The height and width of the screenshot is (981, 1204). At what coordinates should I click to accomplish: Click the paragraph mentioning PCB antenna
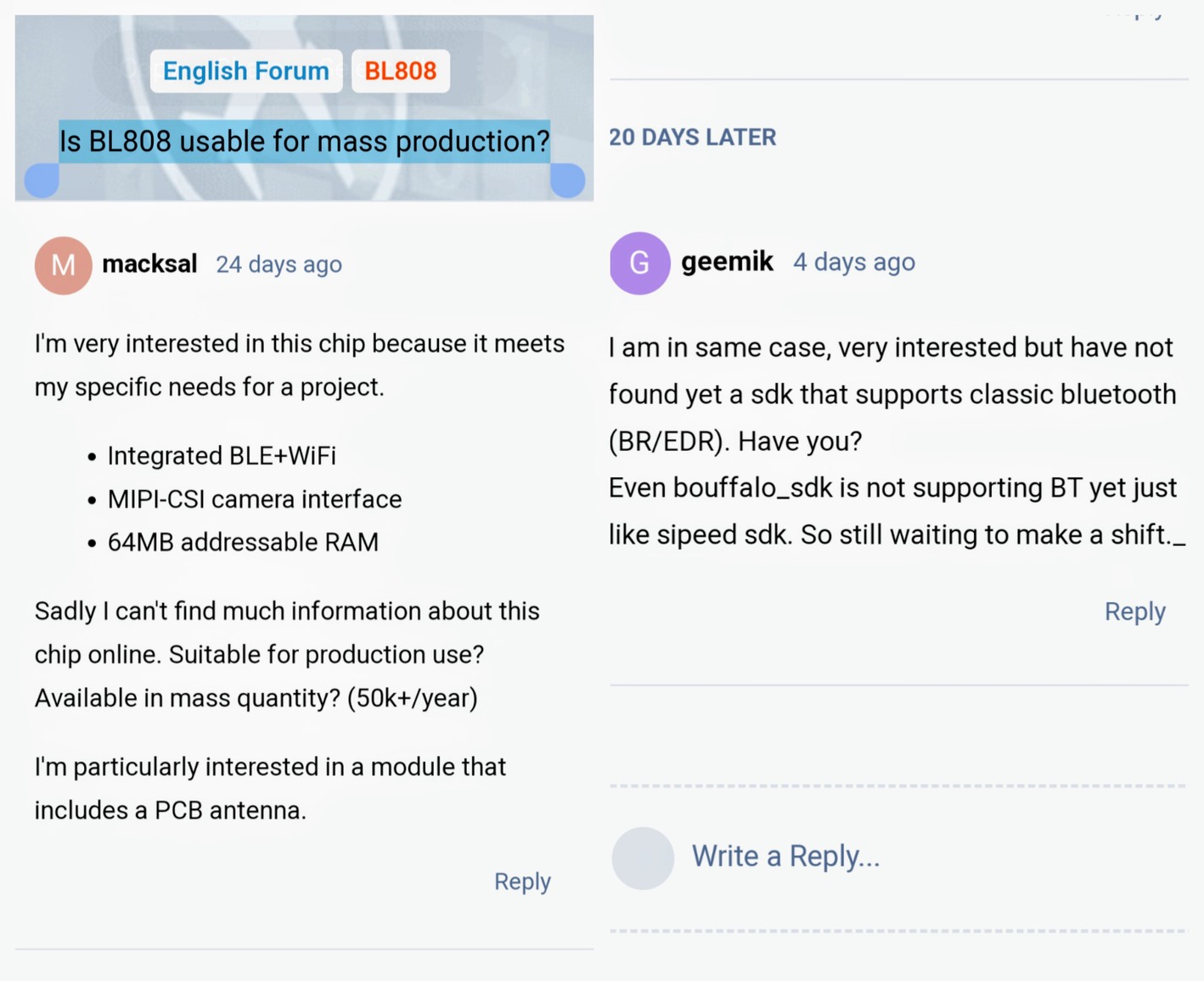click(270, 788)
